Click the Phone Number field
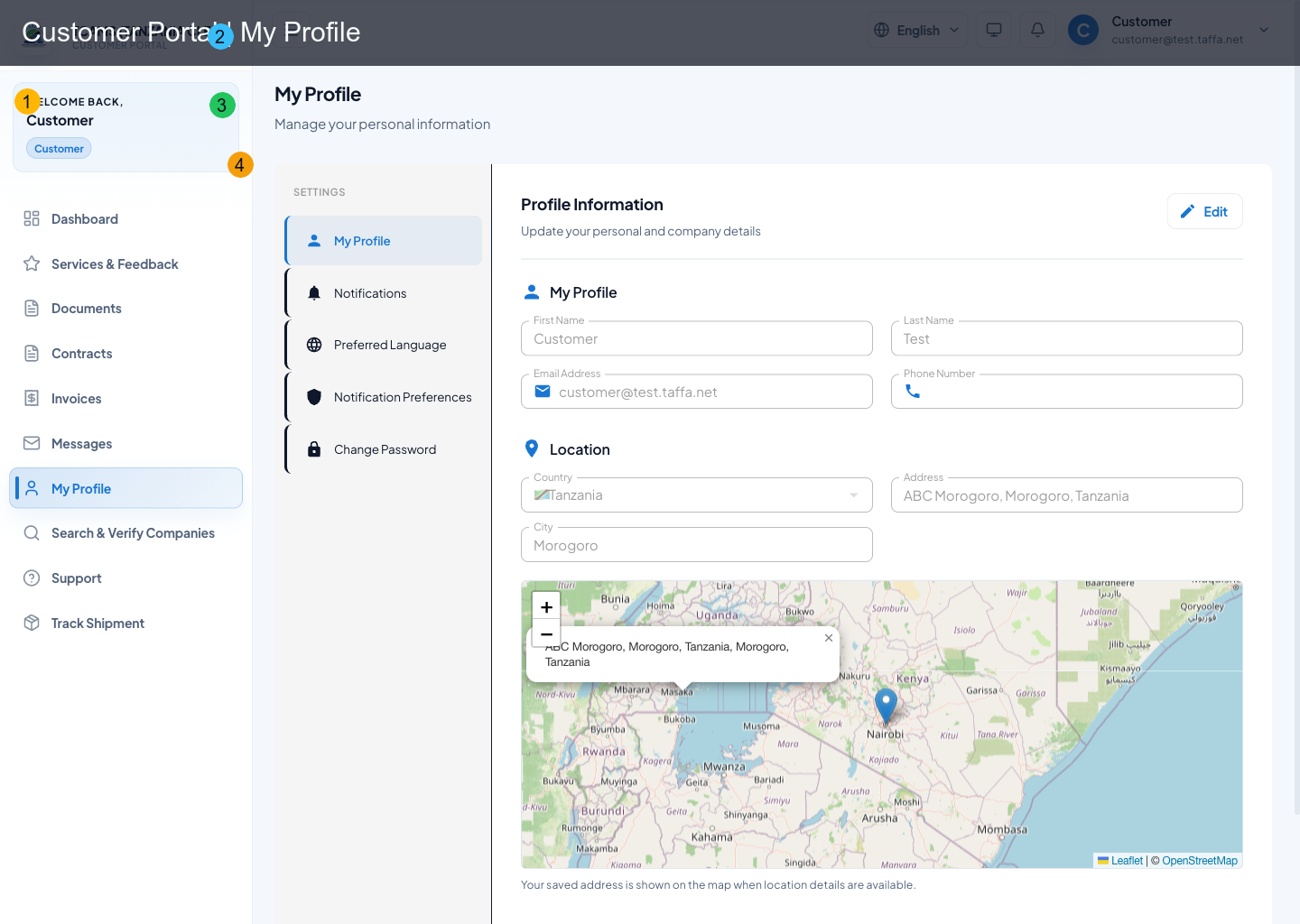Viewport: 1300px width, 924px height. (x=1067, y=392)
